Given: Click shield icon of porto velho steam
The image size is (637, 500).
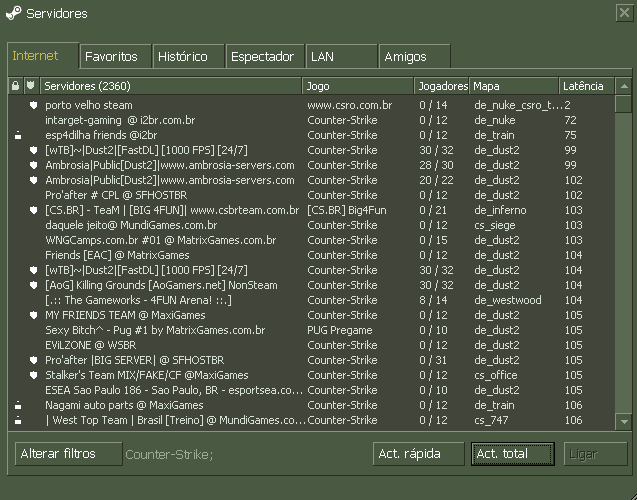Looking at the screenshot, I should (x=33, y=105).
